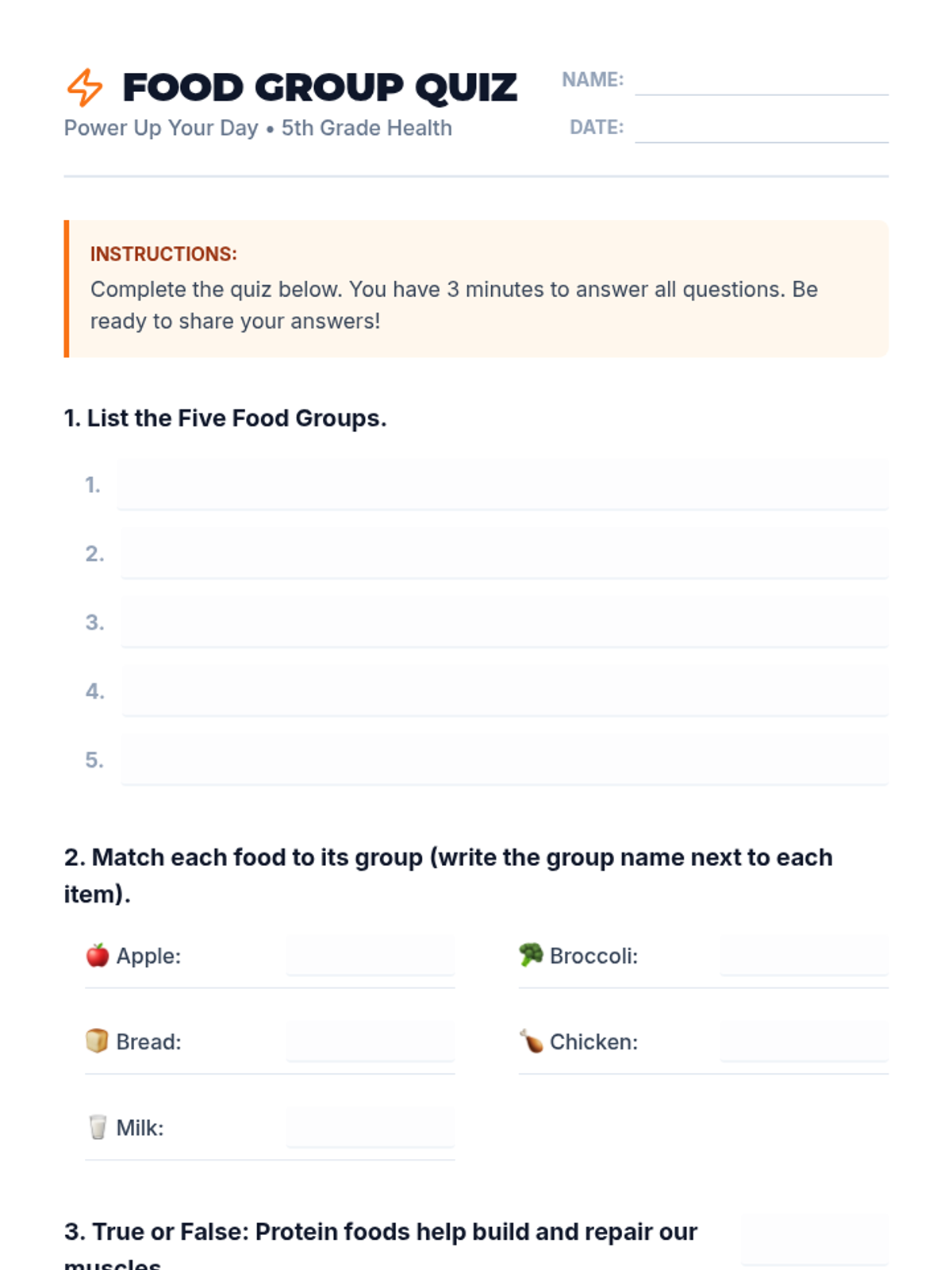Click into the Date field
The height and width of the screenshot is (1270, 952).
coord(761,127)
